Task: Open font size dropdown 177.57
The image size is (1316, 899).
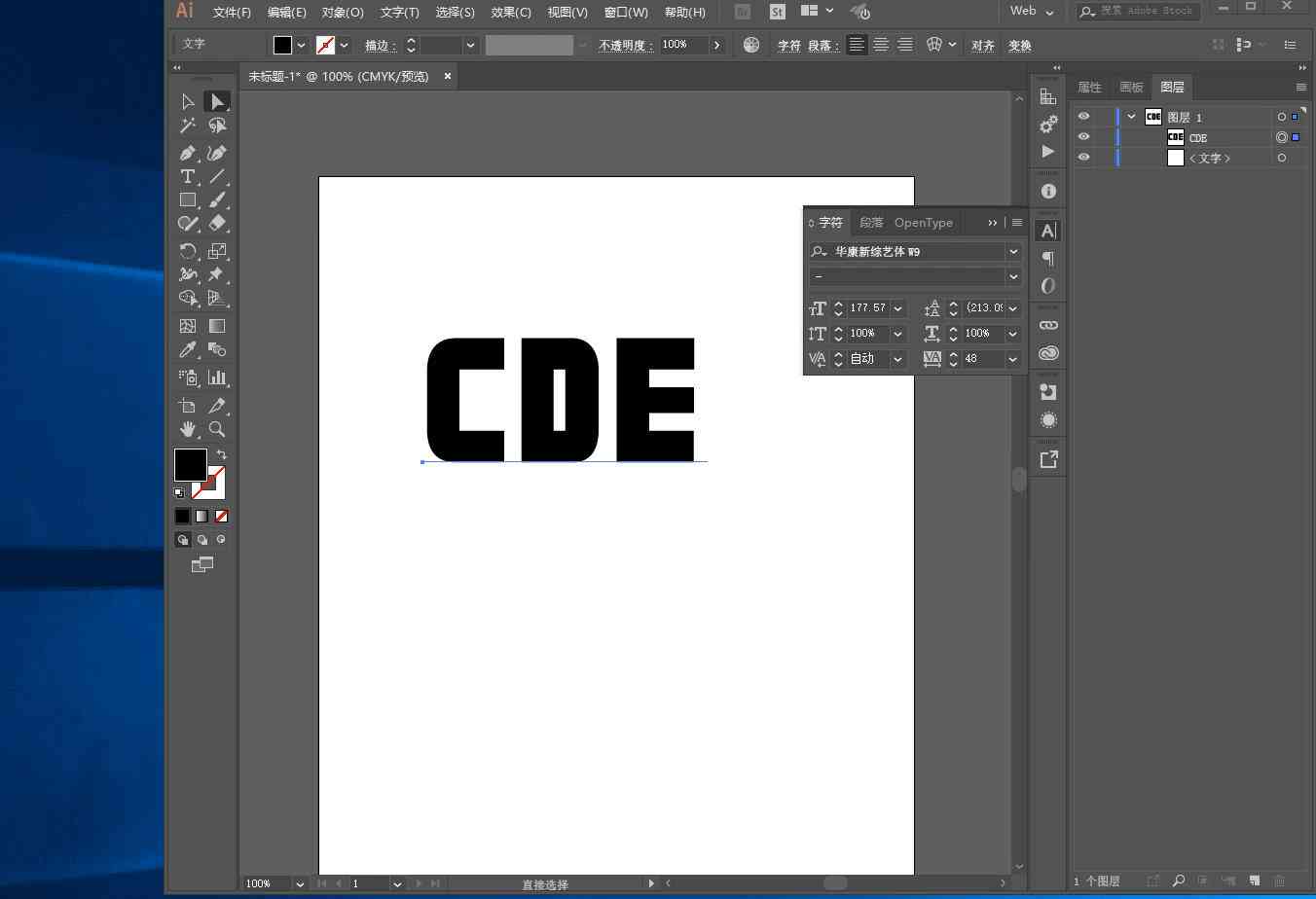Action: (897, 308)
